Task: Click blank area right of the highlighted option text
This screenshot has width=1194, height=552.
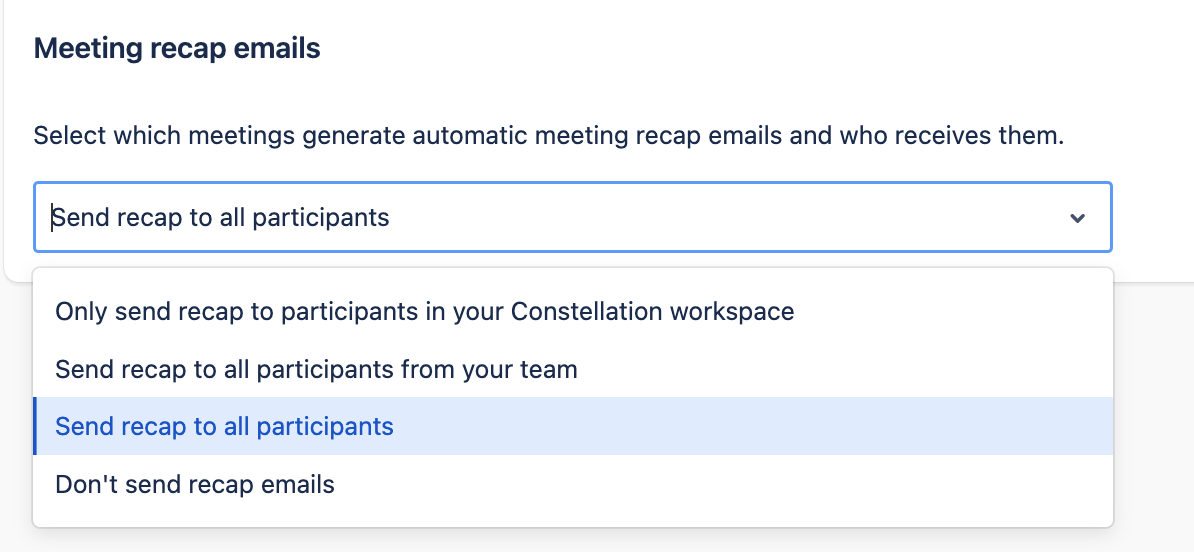Action: (750, 427)
